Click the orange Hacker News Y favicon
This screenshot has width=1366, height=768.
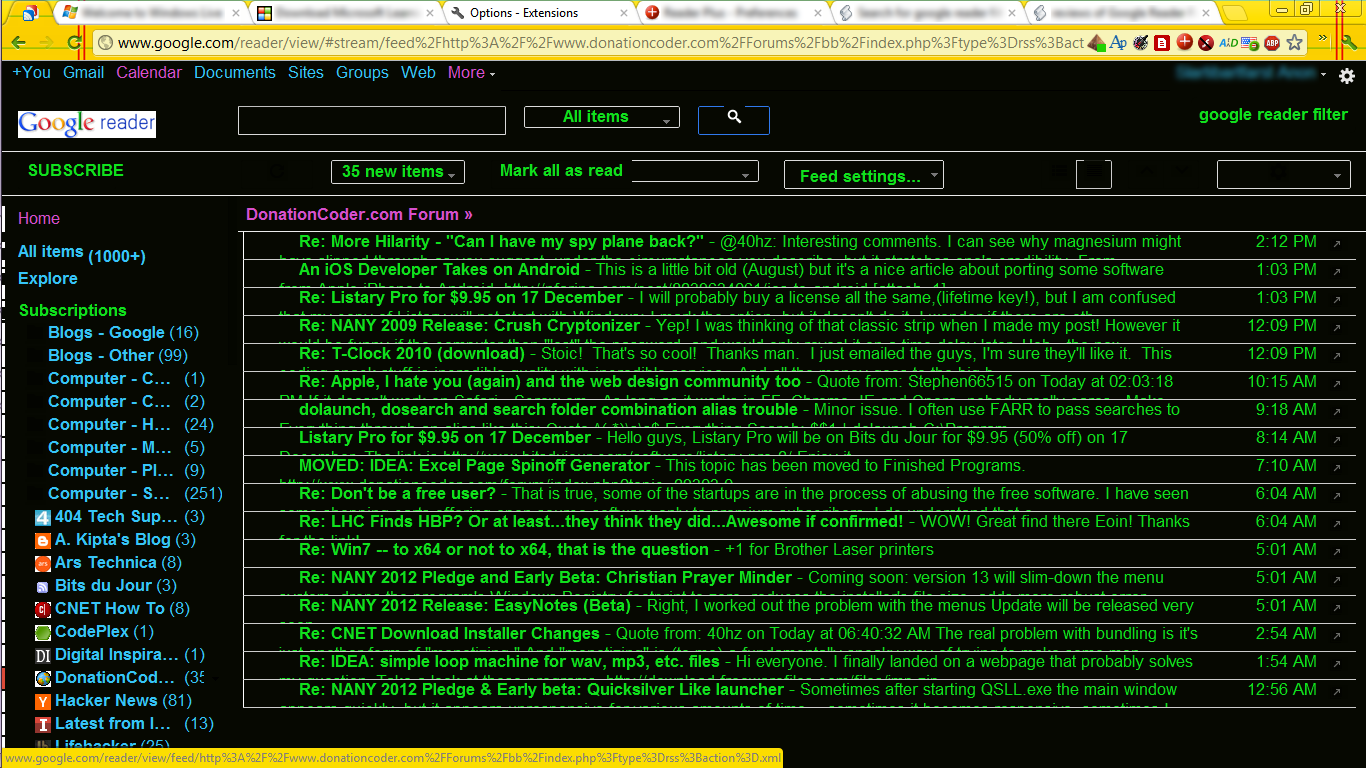point(43,701)
